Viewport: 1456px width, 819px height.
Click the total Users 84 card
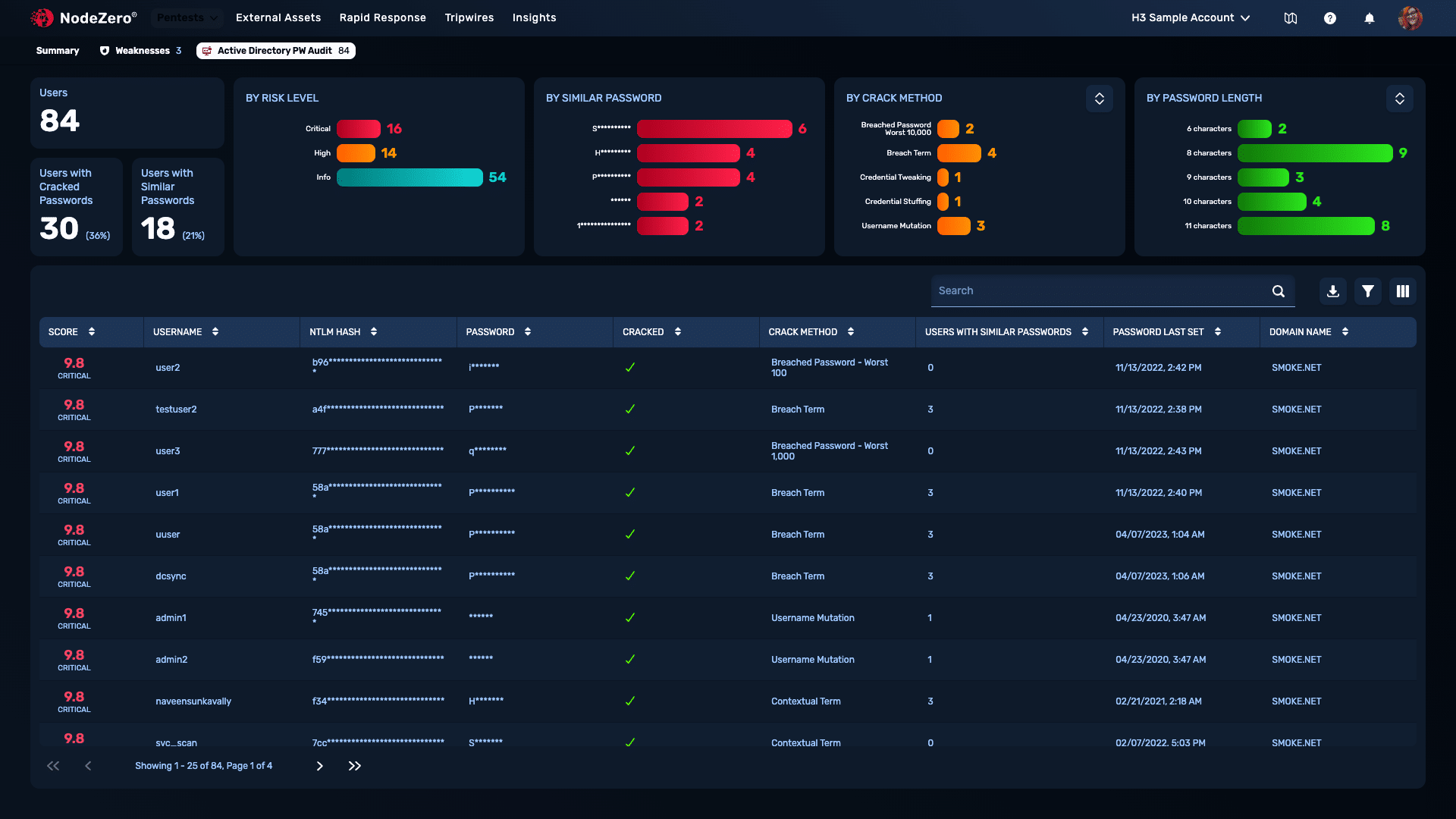(127, 113)
